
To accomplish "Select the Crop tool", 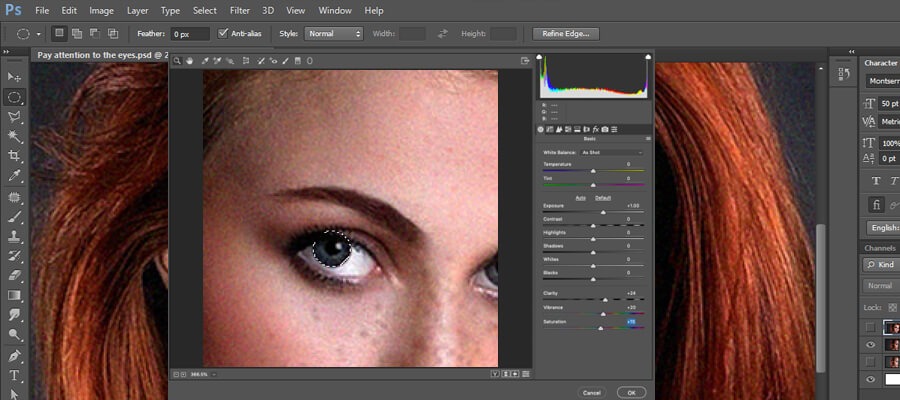I will (x=14, y=156).
